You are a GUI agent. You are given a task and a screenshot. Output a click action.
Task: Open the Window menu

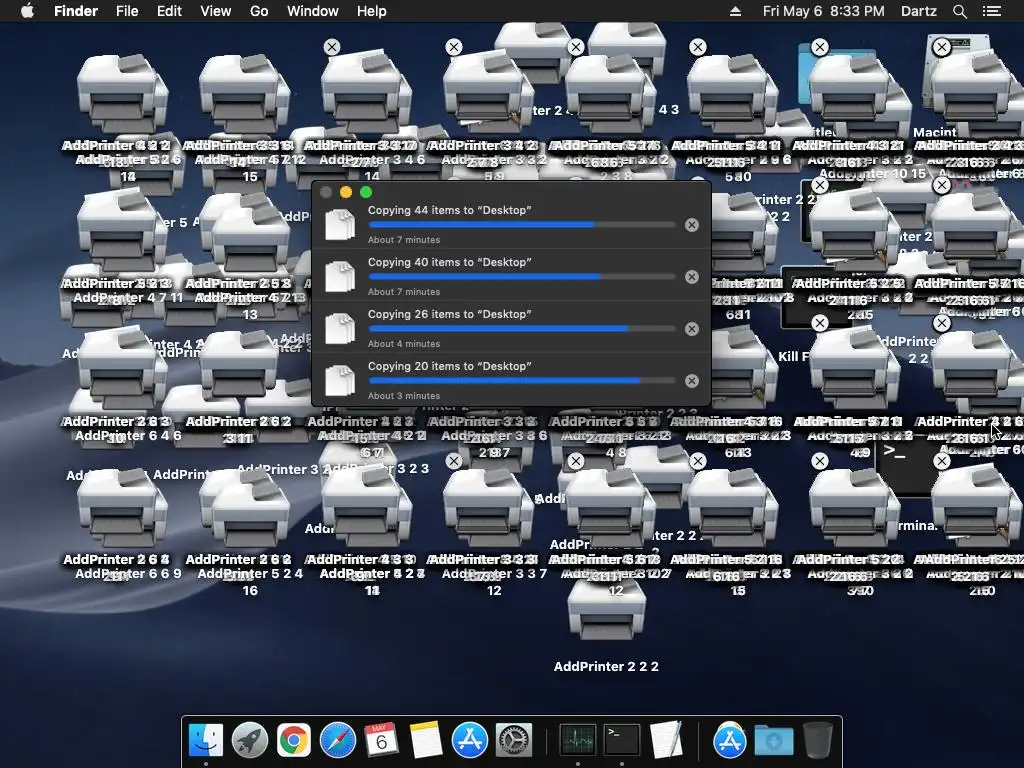pos(313,11)
